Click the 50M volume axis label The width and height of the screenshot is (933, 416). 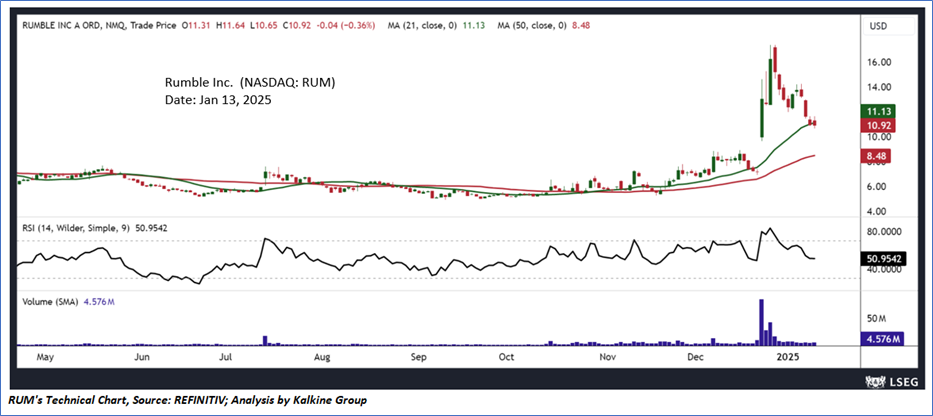878,318
